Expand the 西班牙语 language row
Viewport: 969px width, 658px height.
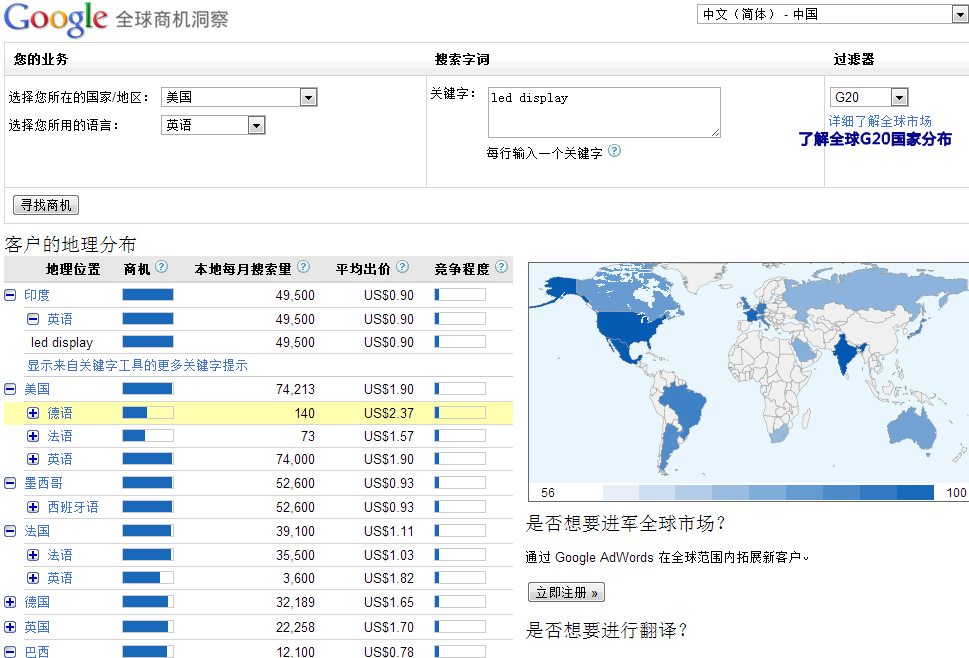(33, 507)
